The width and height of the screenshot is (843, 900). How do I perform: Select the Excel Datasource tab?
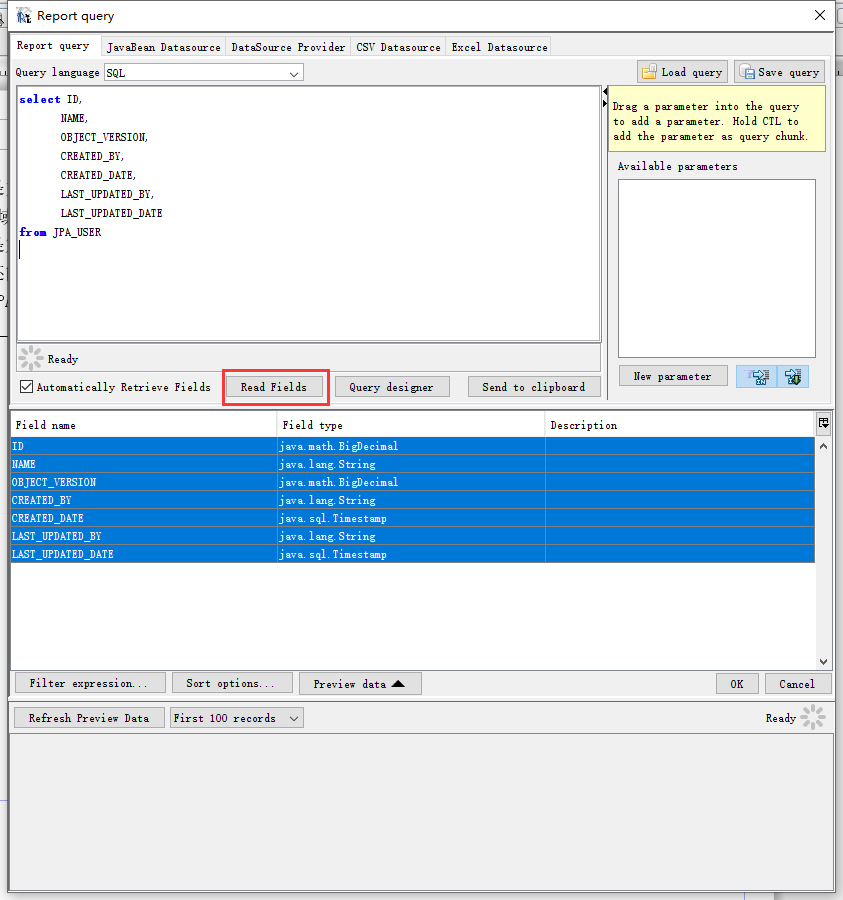[x=499, y=47]
